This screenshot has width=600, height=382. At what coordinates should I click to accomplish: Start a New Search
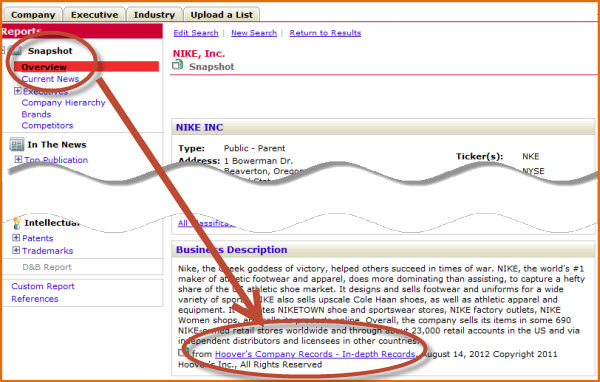click(x=254, y=33)
